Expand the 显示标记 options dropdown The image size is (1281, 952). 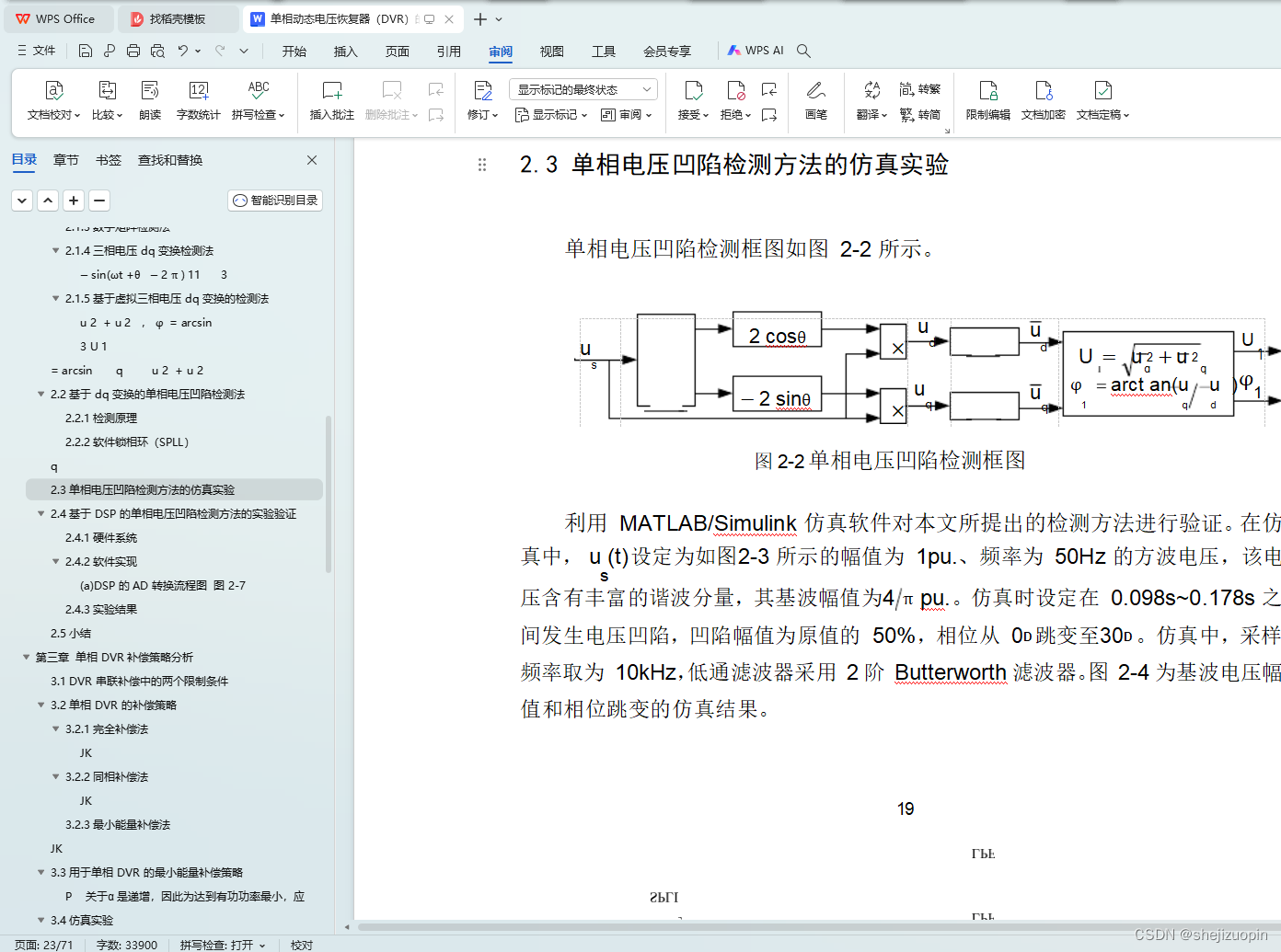551,115
